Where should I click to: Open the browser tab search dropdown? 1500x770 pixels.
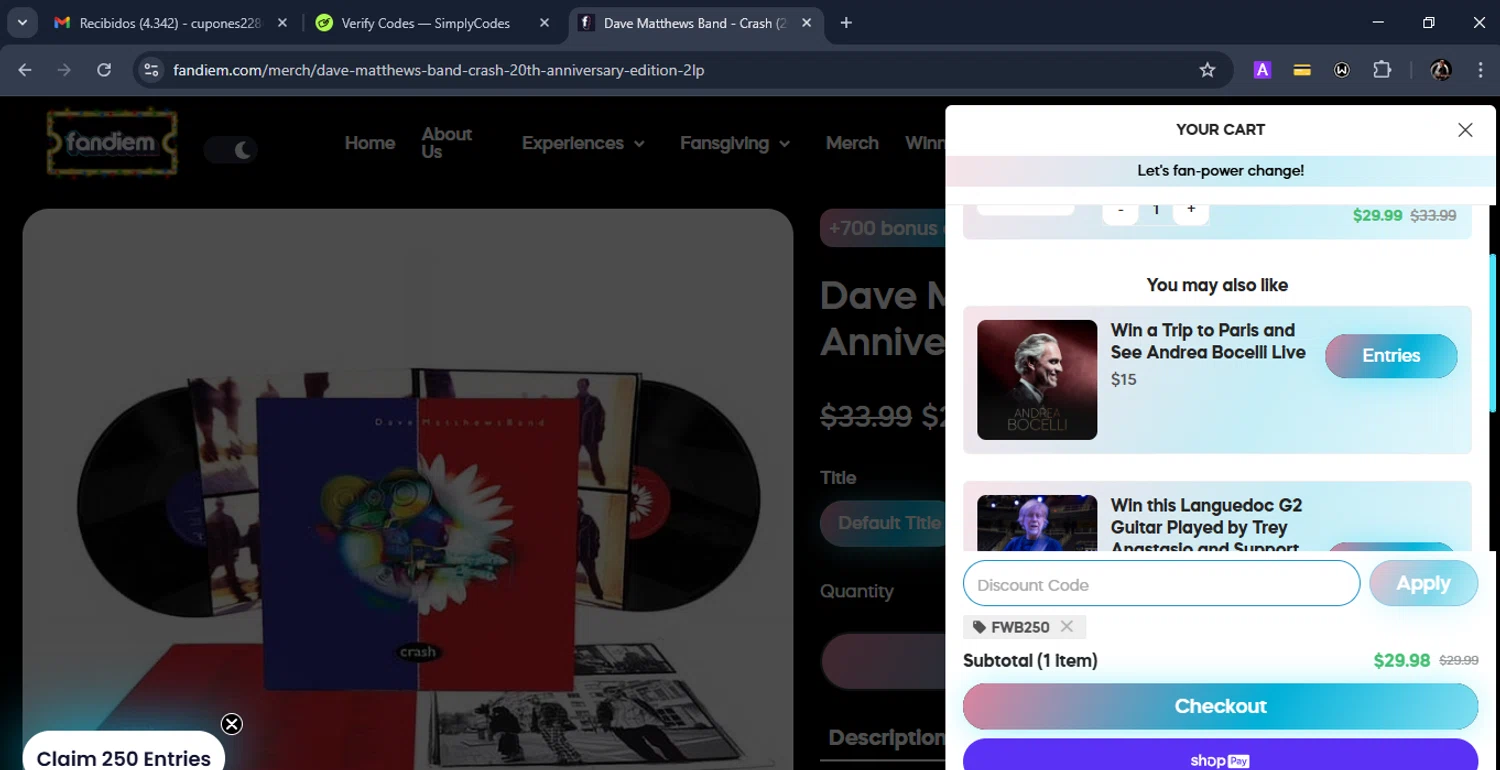coord(22,22)
